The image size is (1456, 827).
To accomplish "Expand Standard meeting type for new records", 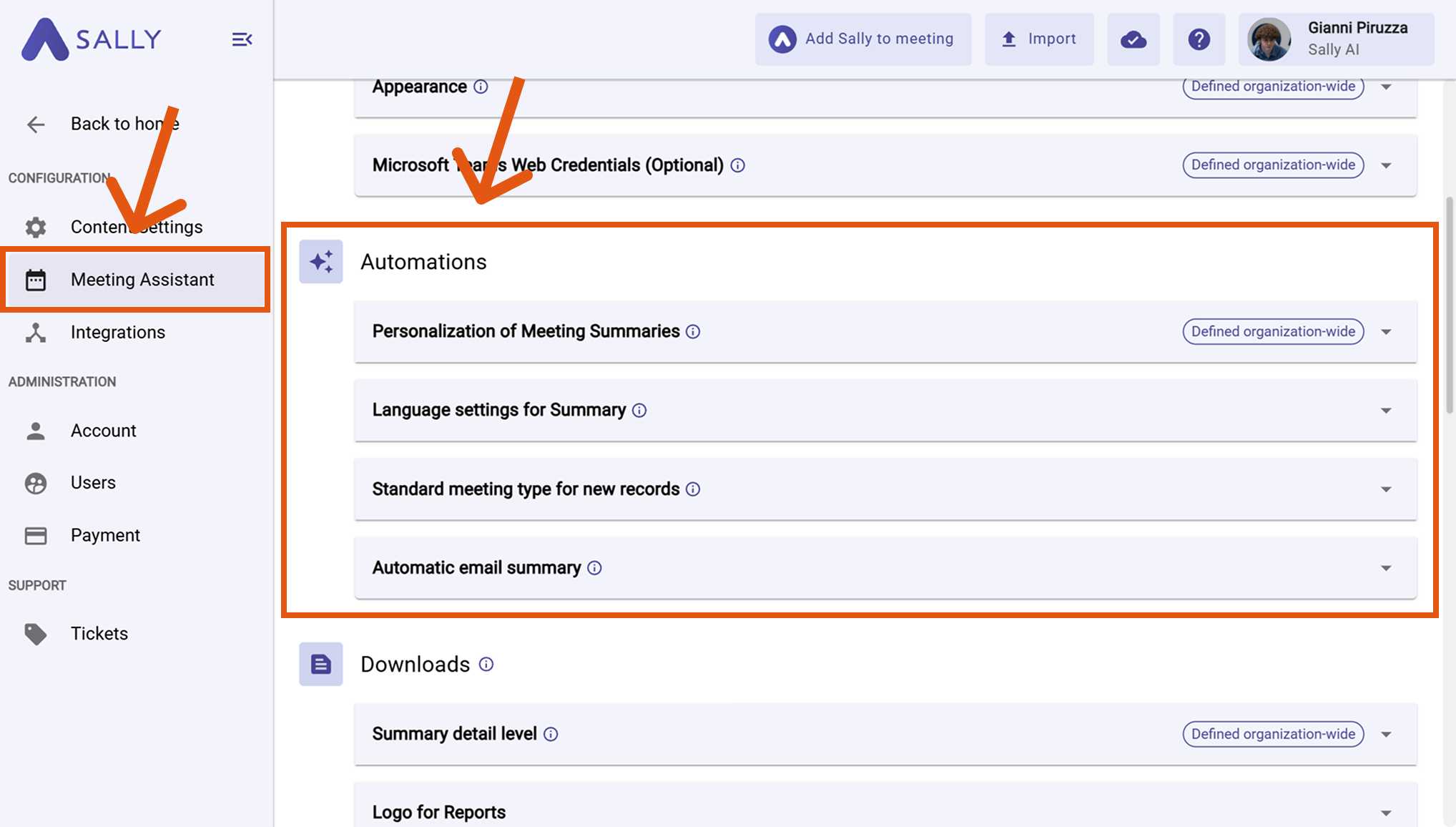I will click(x=1386, y=489).
